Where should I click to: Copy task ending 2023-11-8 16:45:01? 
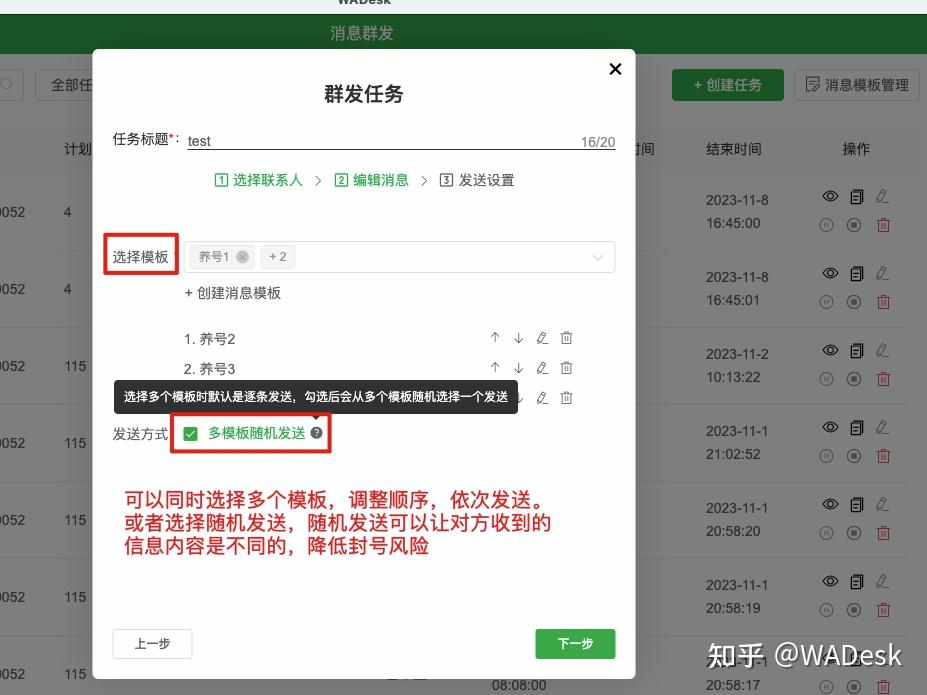[857, 273]
